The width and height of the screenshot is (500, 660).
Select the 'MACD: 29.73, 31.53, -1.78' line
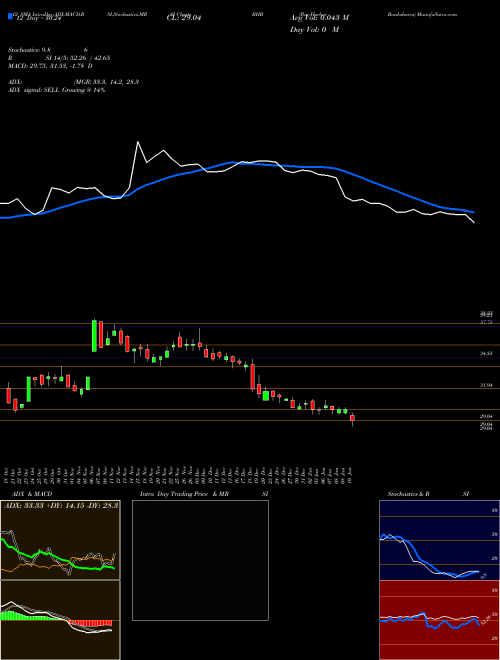click(50, 66)
